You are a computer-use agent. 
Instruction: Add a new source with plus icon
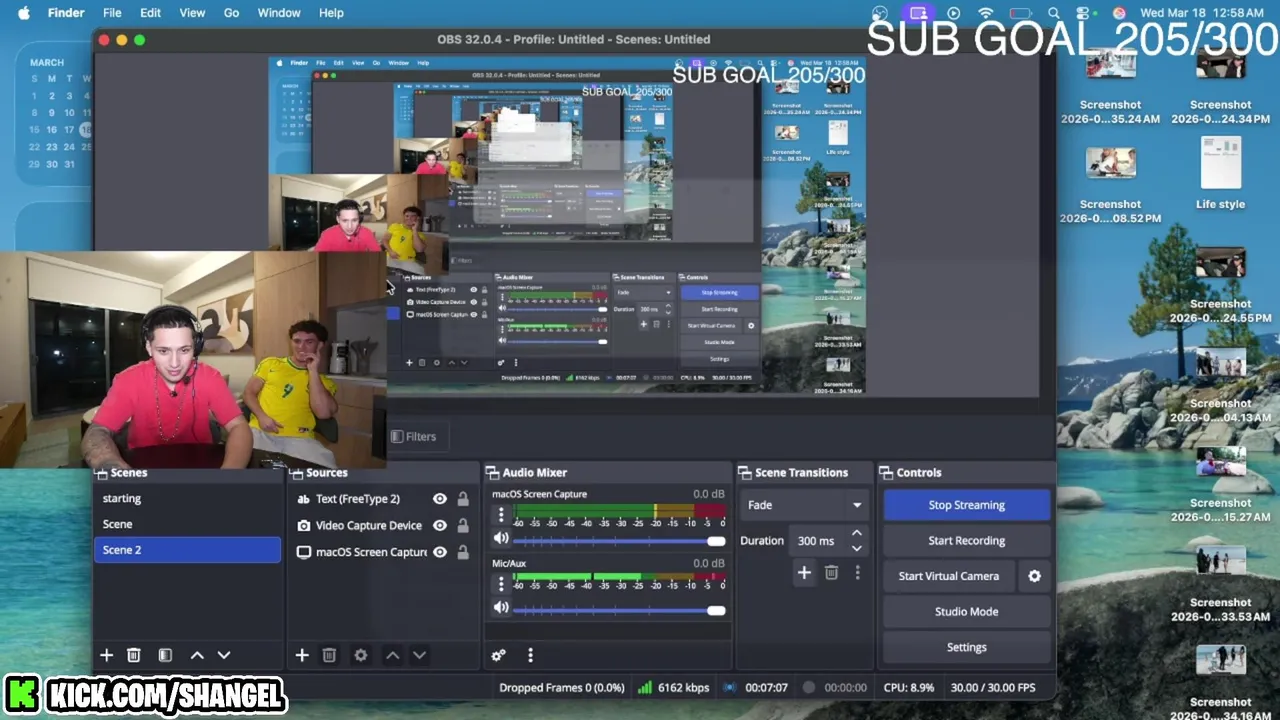[x=301, y=655]
